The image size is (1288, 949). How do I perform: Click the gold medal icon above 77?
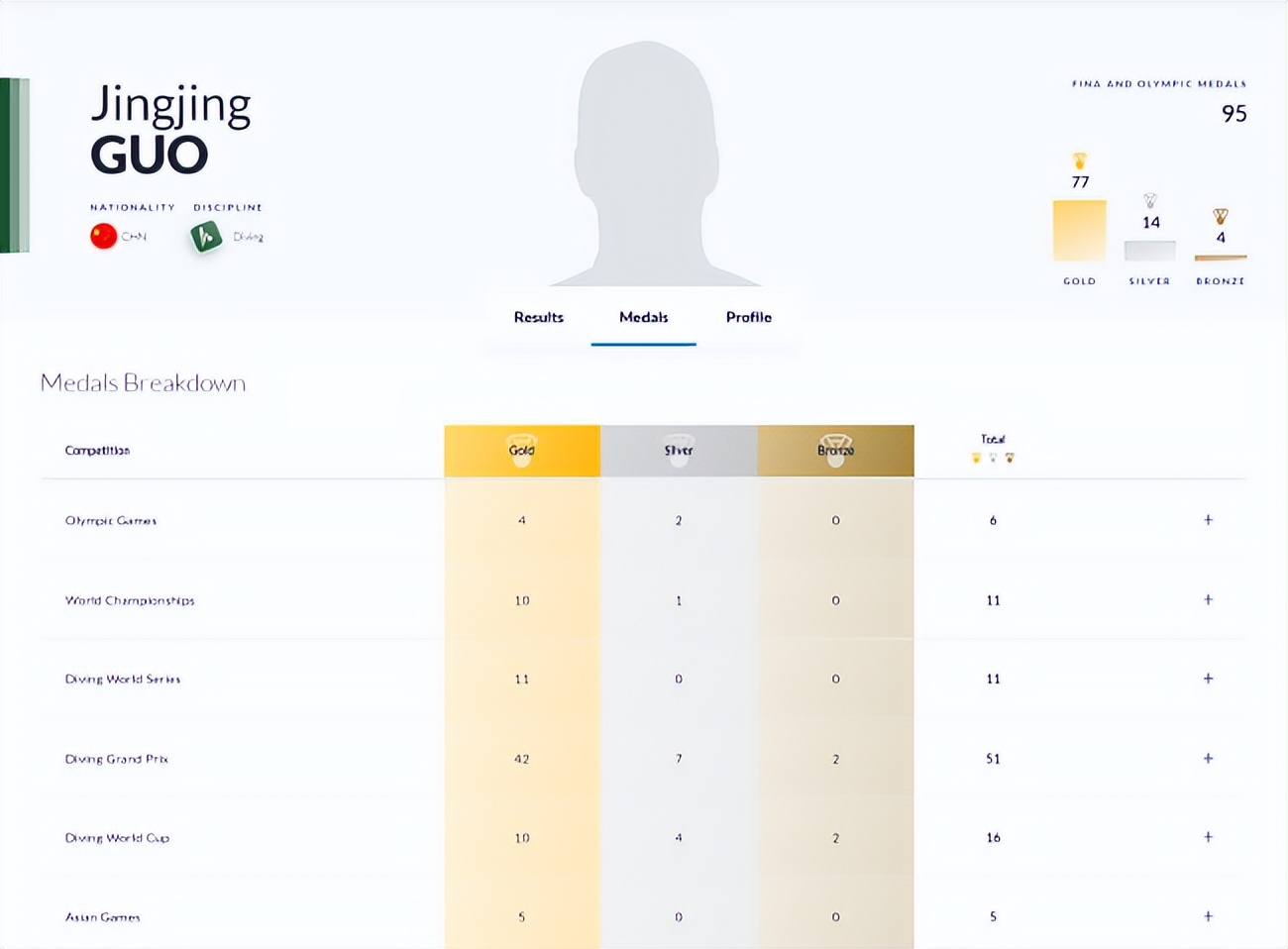1080,160
